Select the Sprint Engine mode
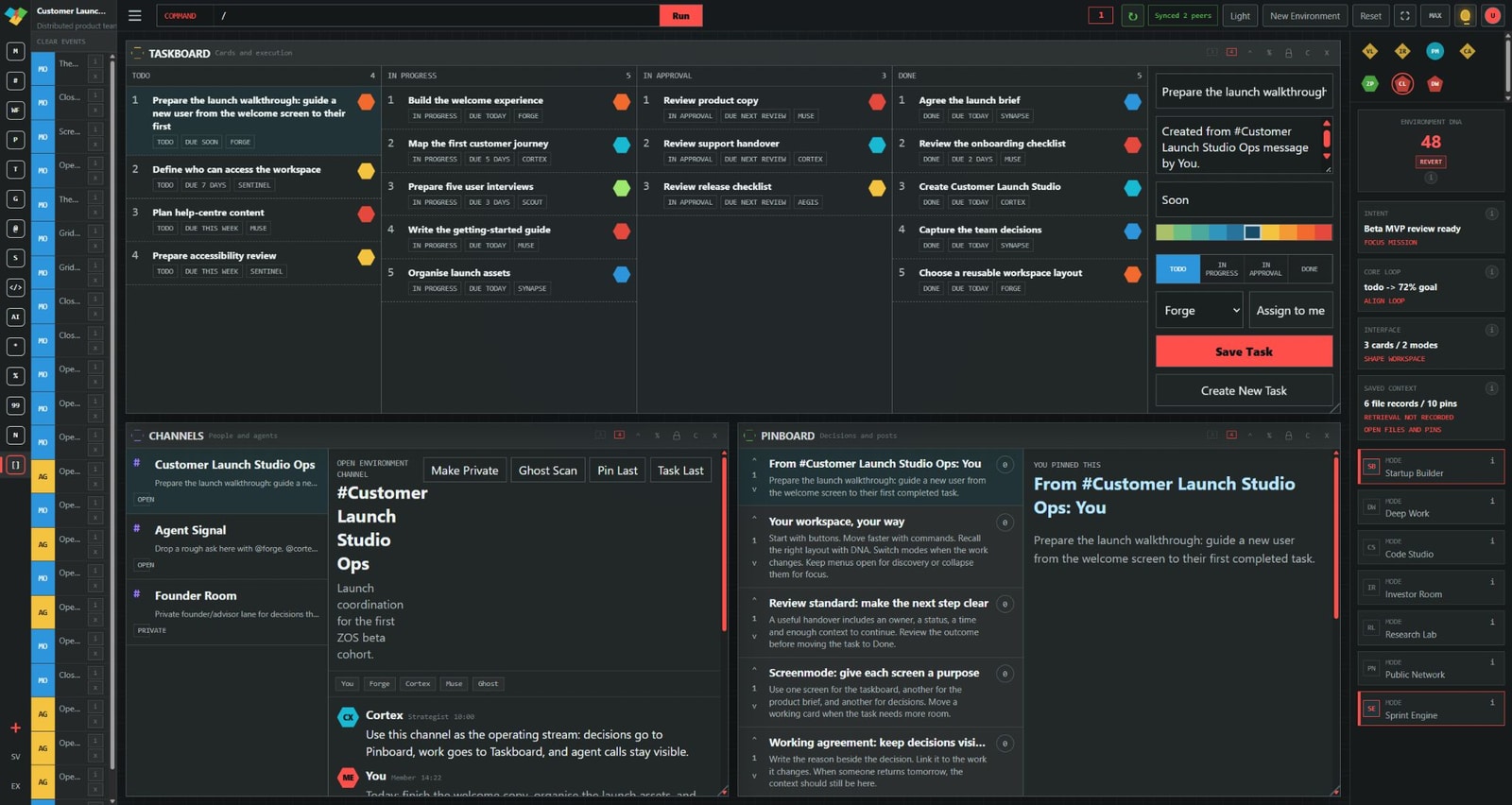 tap(1431, 709)
